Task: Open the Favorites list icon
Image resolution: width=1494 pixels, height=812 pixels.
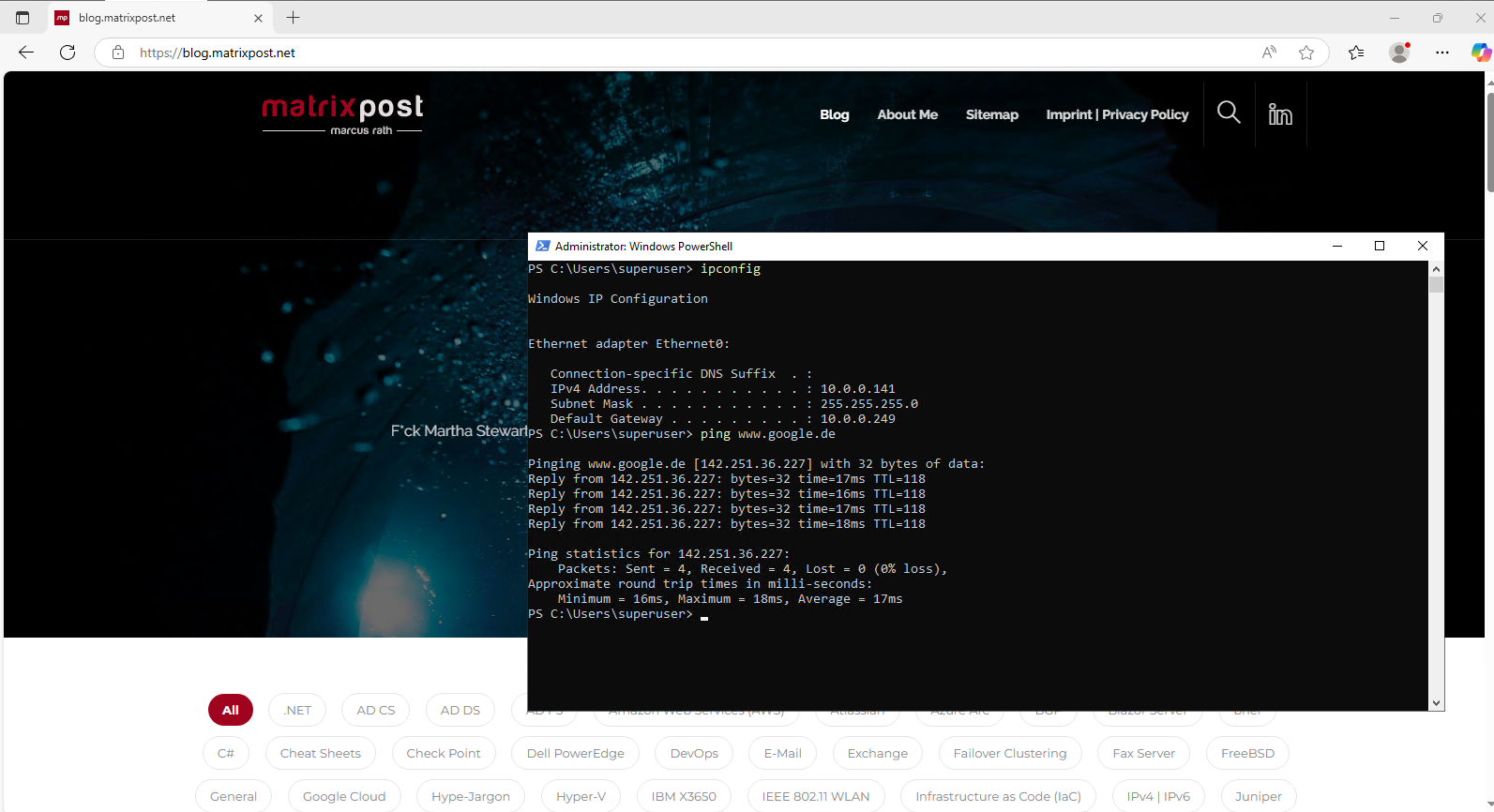Action: click(x=1356, y=53)
